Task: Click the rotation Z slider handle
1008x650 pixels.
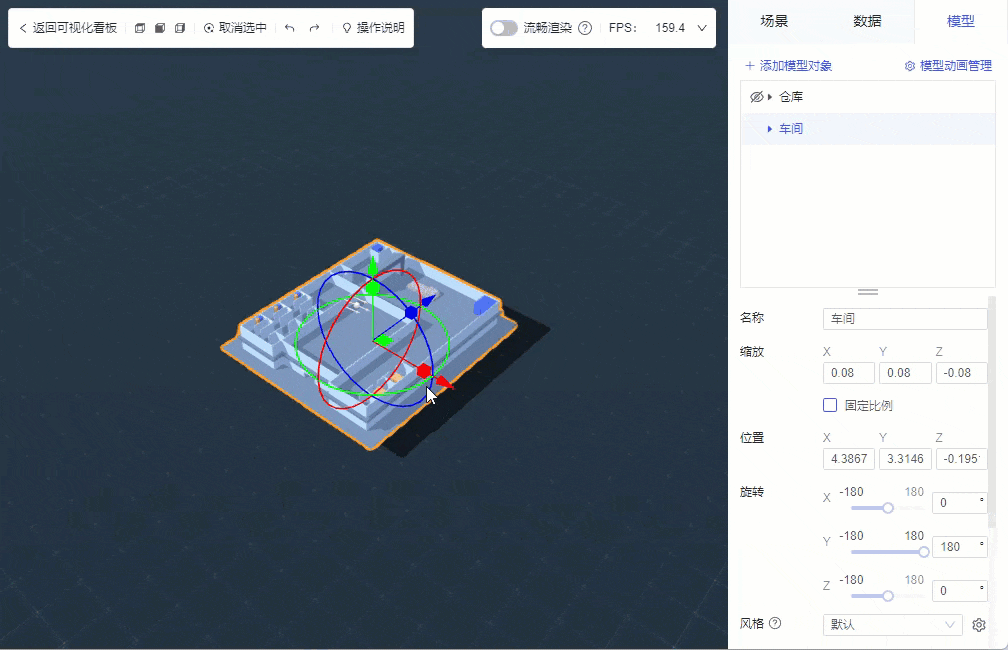Action: 888,596
